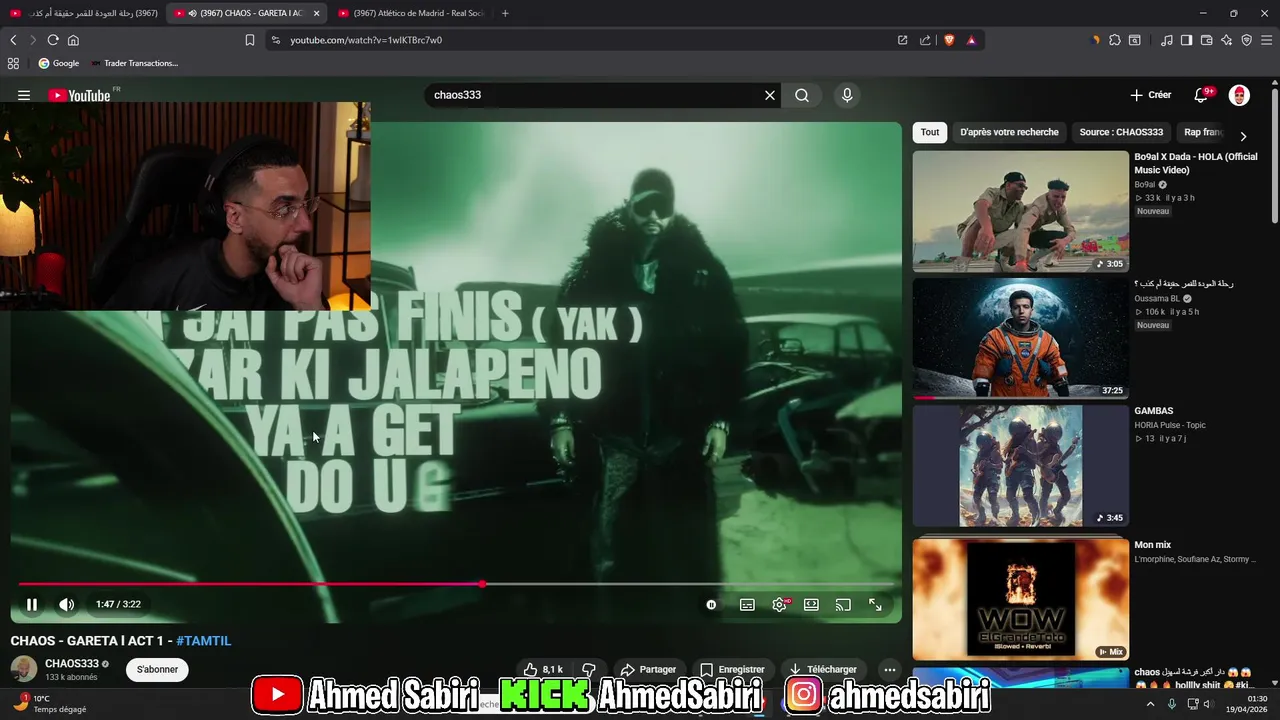
Task: Run the YouTube search magnifier button
Action: click(x=802, y=95)
